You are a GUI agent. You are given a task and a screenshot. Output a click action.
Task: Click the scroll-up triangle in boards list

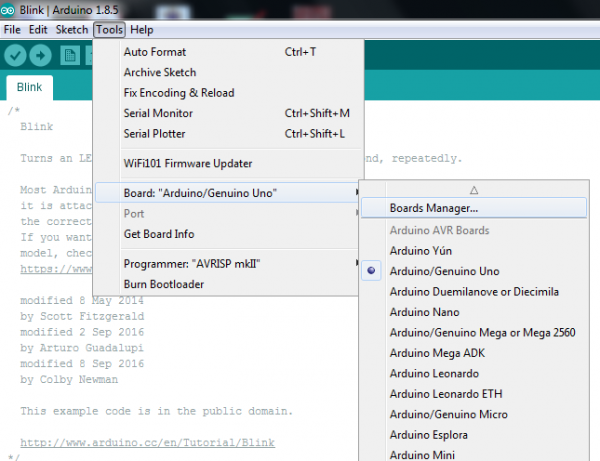click(474, 190)
